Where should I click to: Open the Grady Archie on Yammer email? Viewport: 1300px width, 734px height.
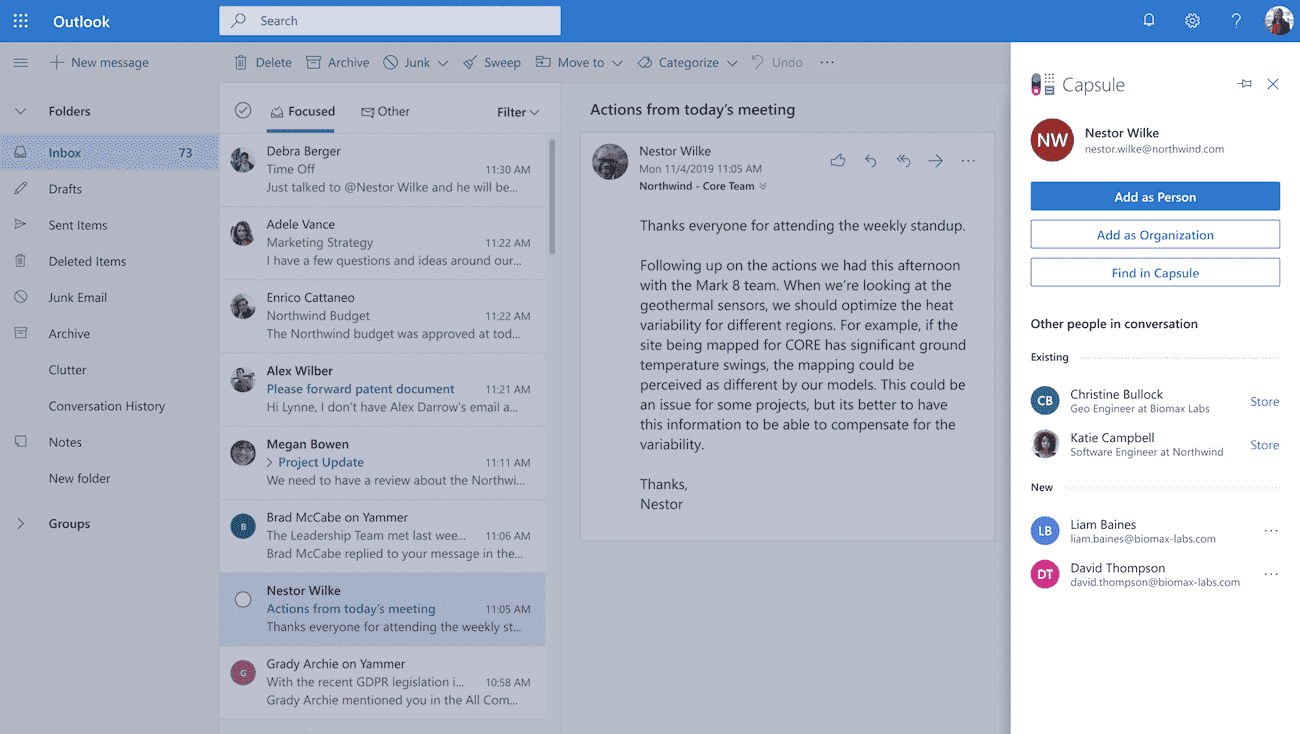click(x=383, y=682)
